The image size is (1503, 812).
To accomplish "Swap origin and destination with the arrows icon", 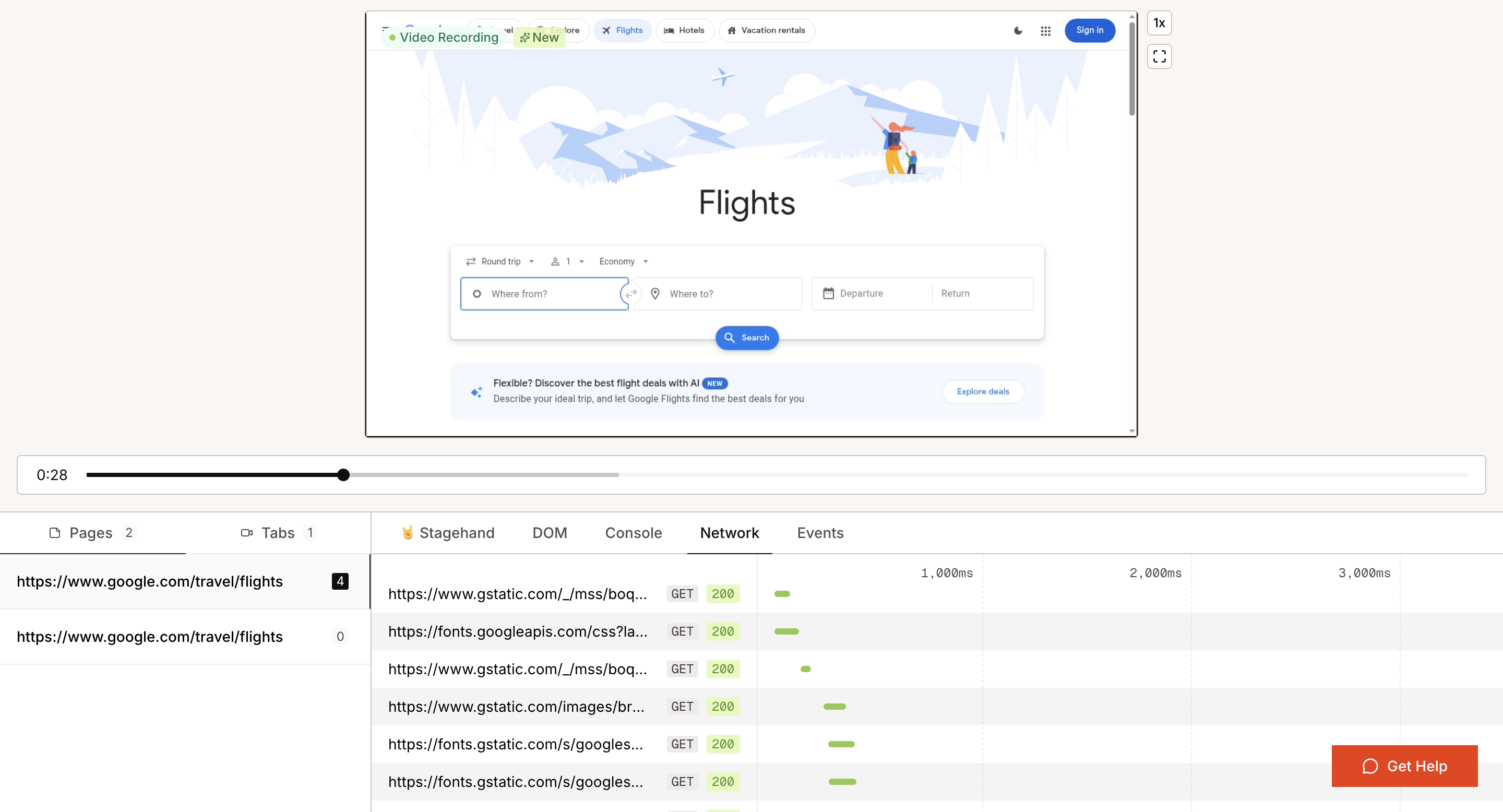I will click(x=631, y=293).
